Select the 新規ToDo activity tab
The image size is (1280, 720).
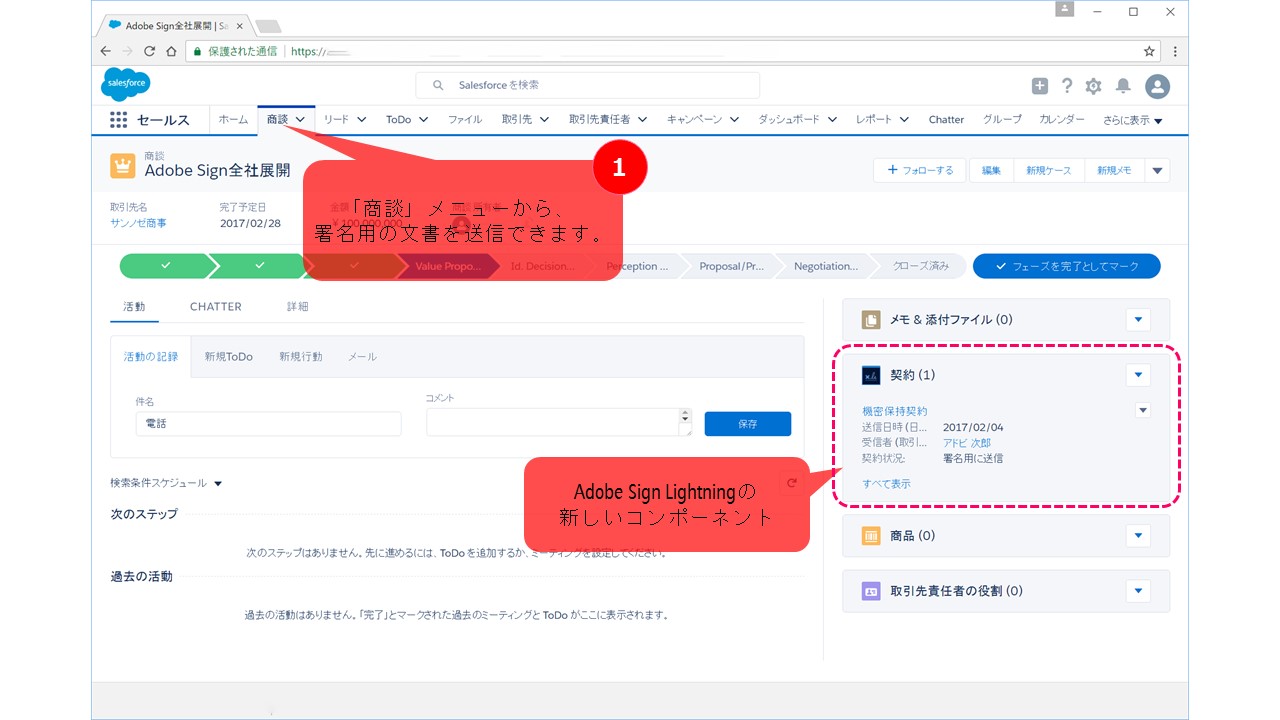pyautogui.click(x=229, y=357)
